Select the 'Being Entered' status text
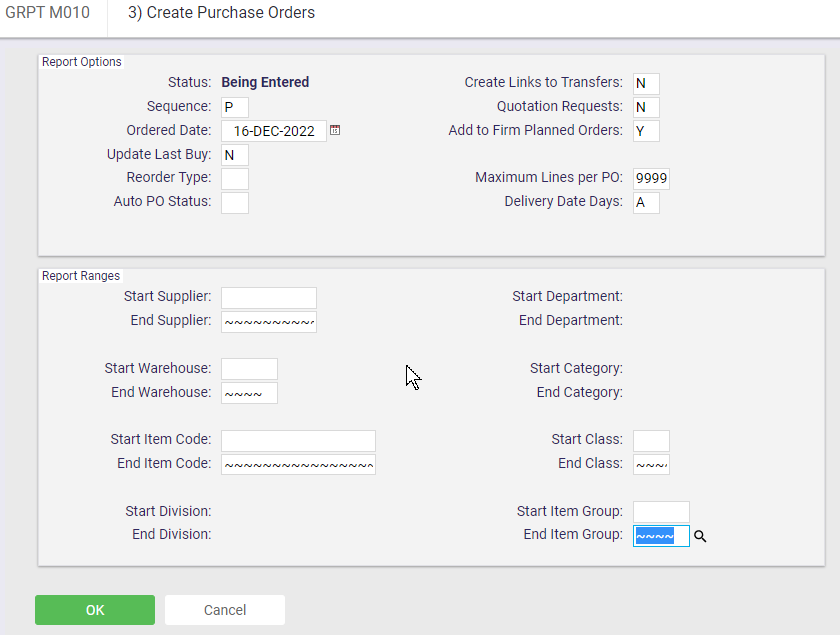The image size is (840, 635). tap(265, 82)
